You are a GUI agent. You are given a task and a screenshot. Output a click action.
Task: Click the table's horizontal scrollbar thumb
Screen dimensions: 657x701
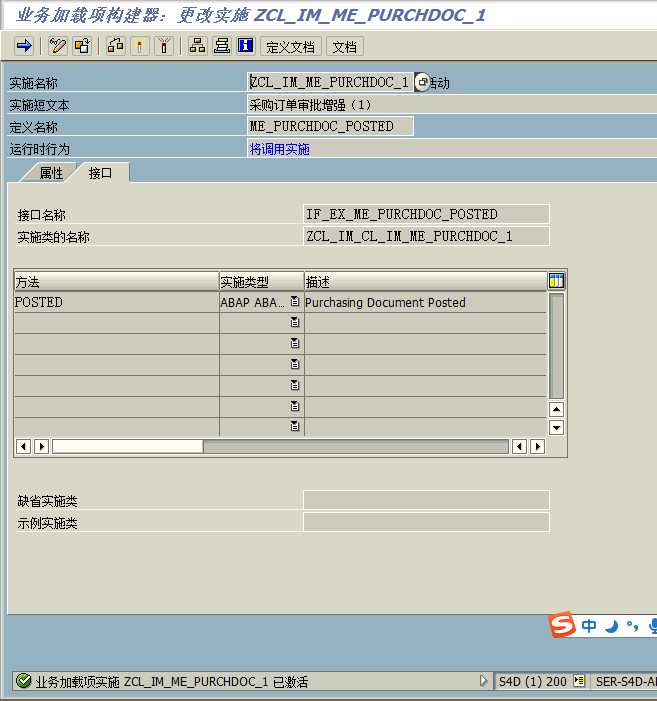coord(128,446)
